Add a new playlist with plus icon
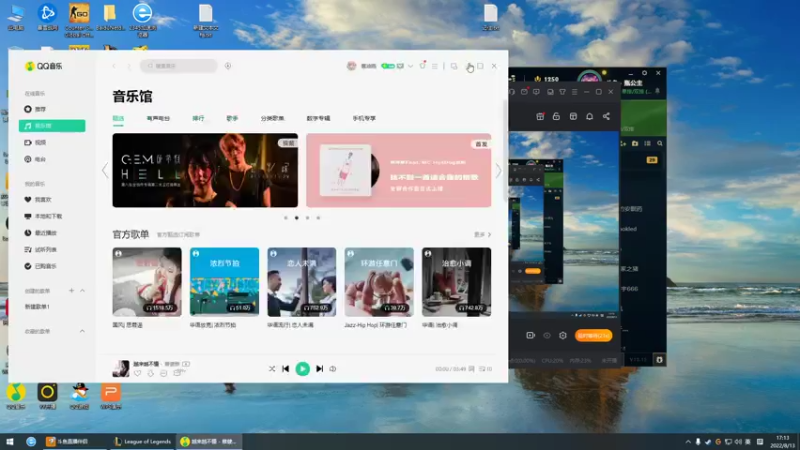 pos(71,291)
